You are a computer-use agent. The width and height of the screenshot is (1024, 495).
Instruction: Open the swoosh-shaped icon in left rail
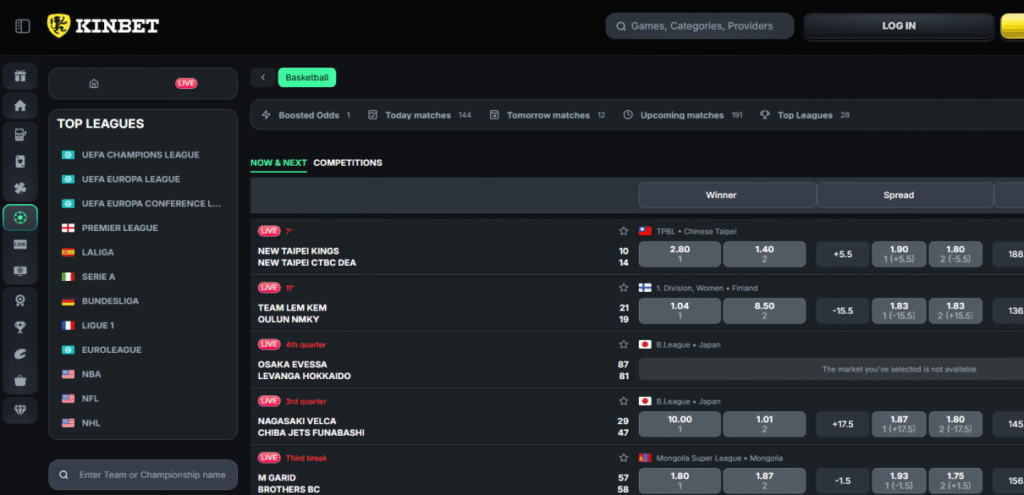(20, 353)
